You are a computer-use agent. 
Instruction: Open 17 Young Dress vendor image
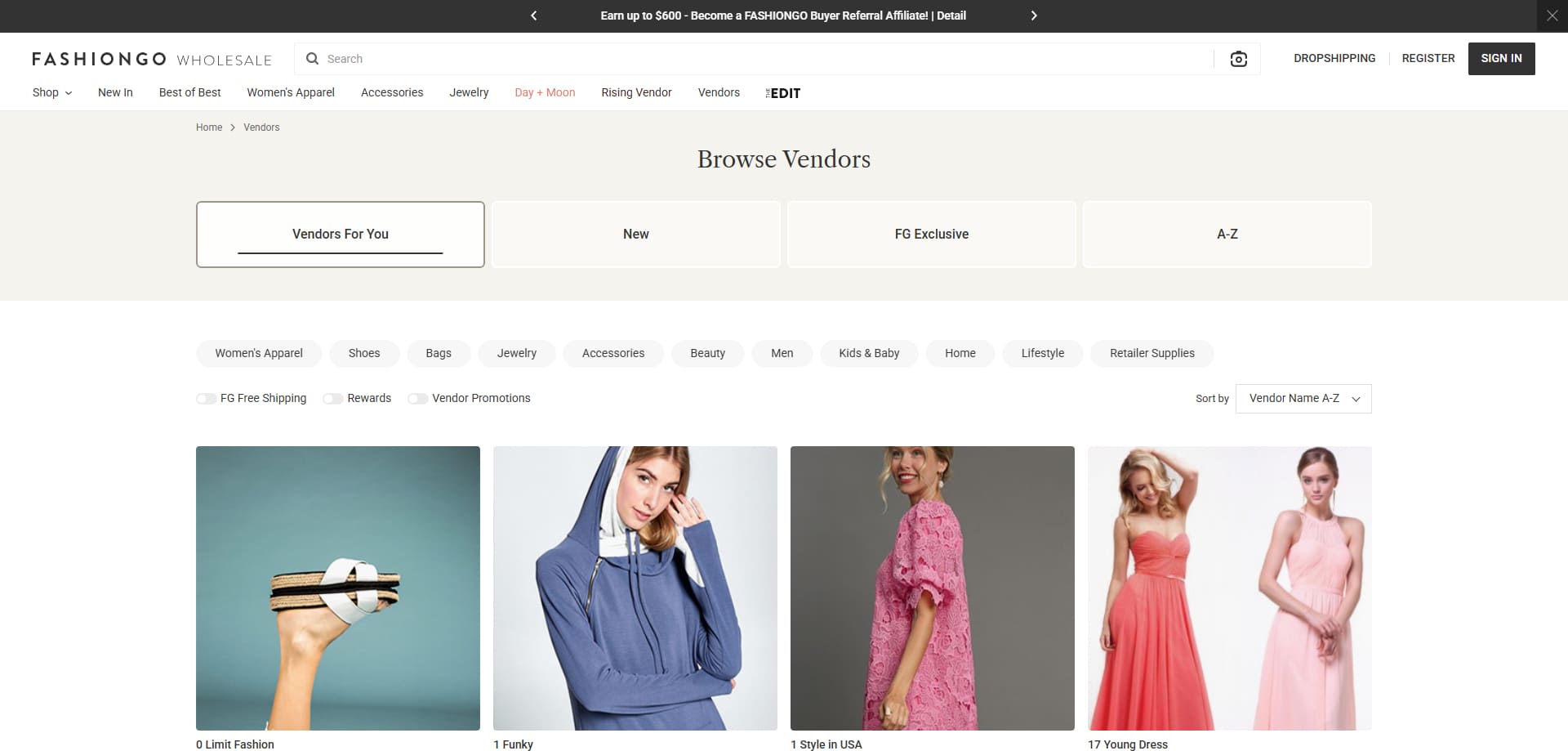tap(1230, 588)
